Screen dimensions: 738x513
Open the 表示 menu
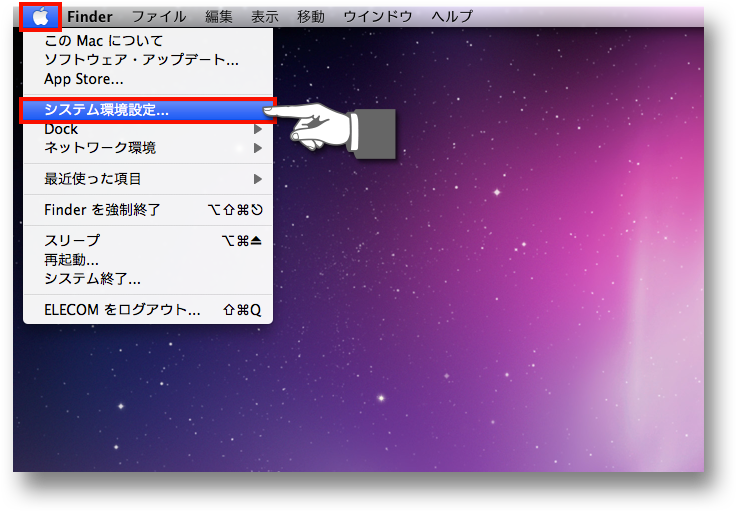[265, 17]
